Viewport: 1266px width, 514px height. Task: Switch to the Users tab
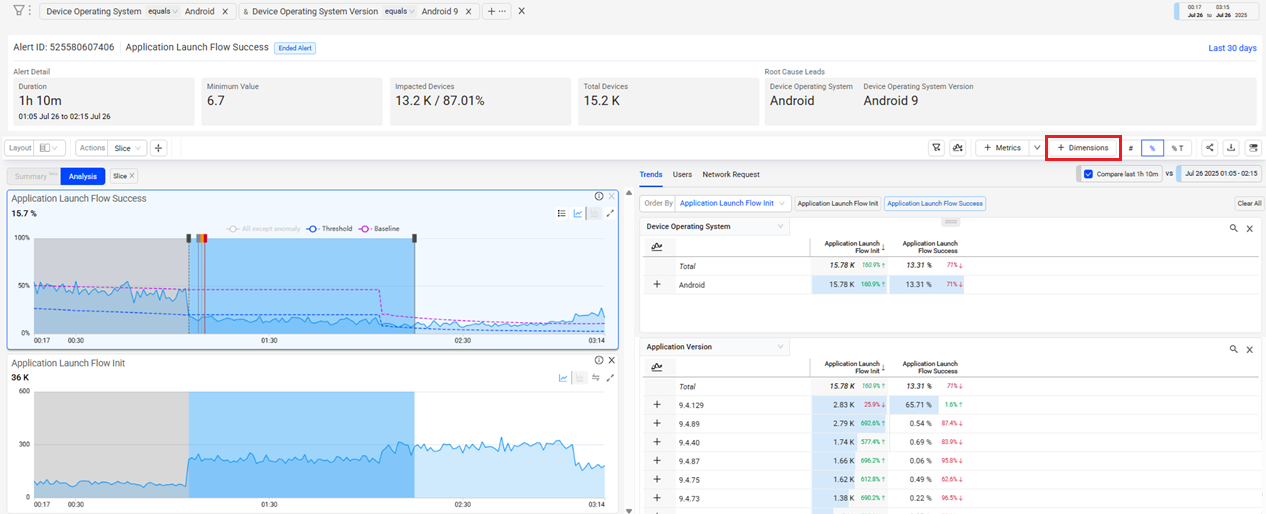point(682,174)
